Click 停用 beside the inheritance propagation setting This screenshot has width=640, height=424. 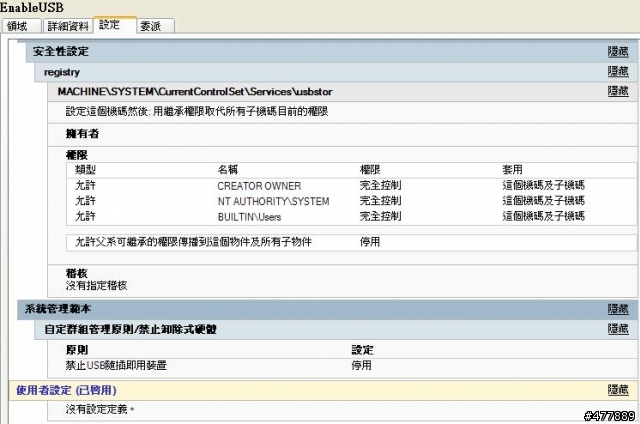pyautogui.click(x=370, y=242)
